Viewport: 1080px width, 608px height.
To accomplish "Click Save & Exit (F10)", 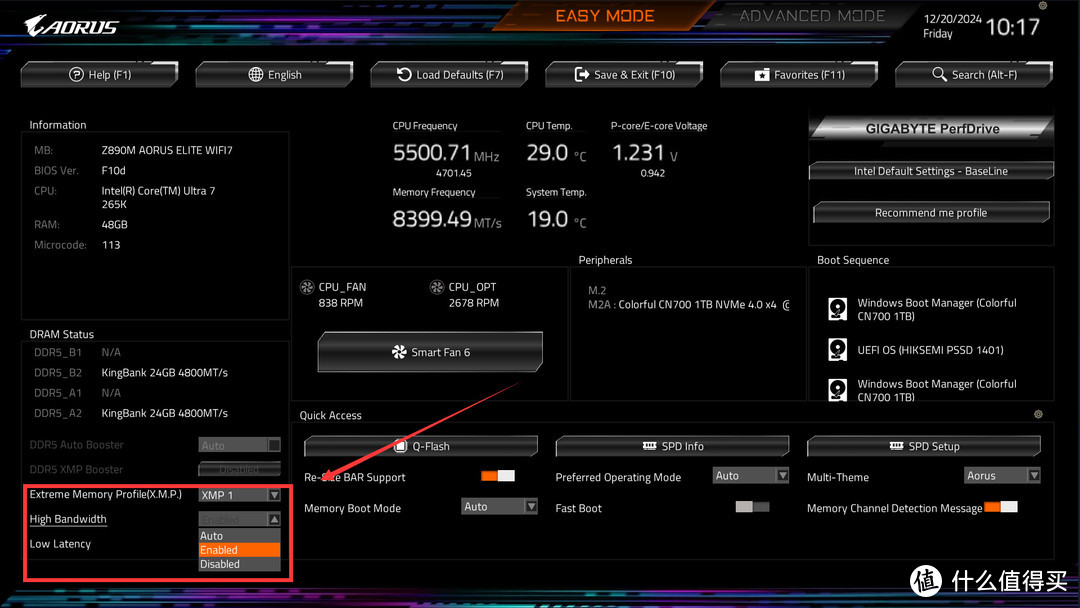I will (x=625, y=74).
